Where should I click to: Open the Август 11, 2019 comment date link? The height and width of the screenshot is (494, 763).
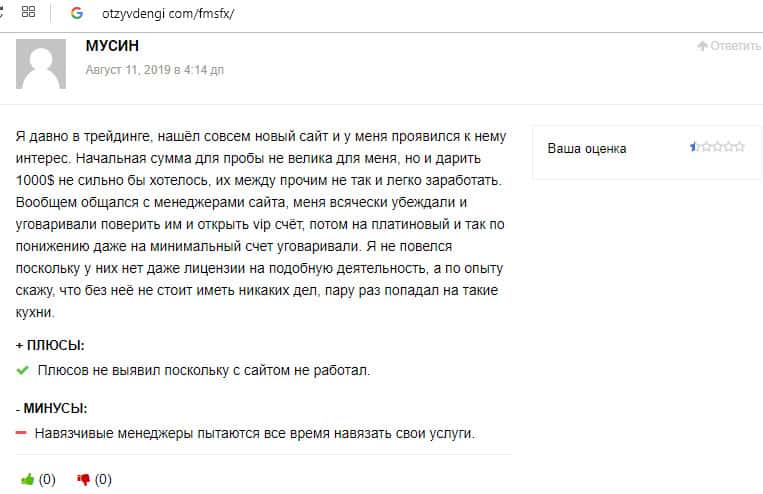click(155, 70)
